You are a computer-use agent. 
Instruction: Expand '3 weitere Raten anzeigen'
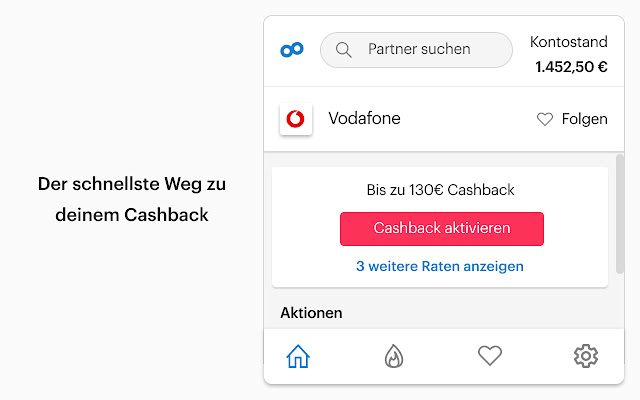(440, 266)
